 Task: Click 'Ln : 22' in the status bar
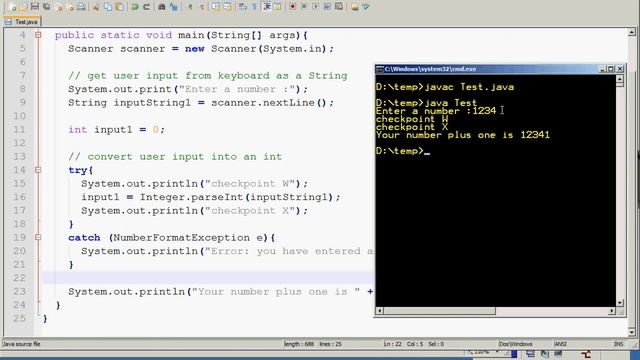pos(393,344)
